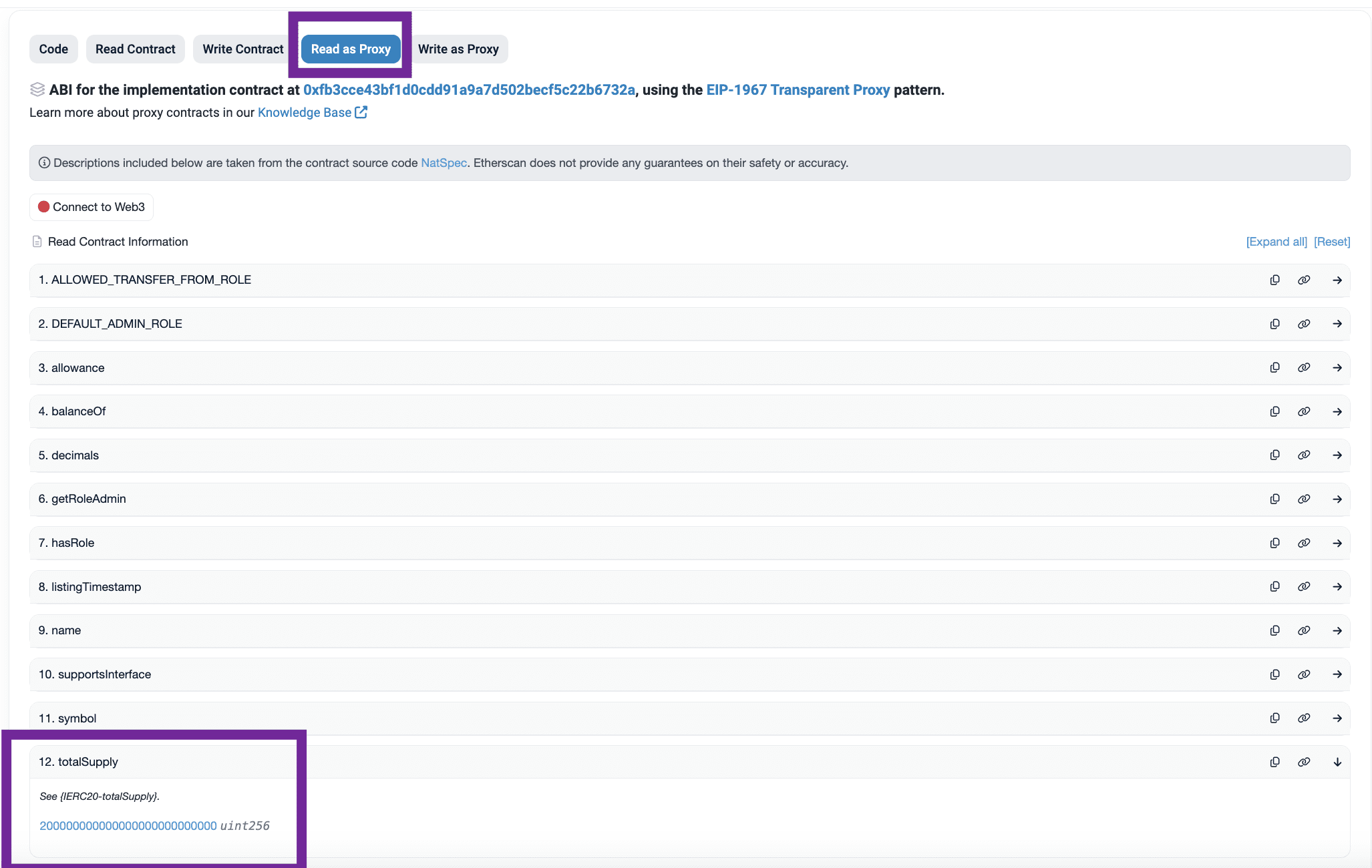Click permalink icon in balanceOf row
1372x868 pixels.
[1303, 412]
